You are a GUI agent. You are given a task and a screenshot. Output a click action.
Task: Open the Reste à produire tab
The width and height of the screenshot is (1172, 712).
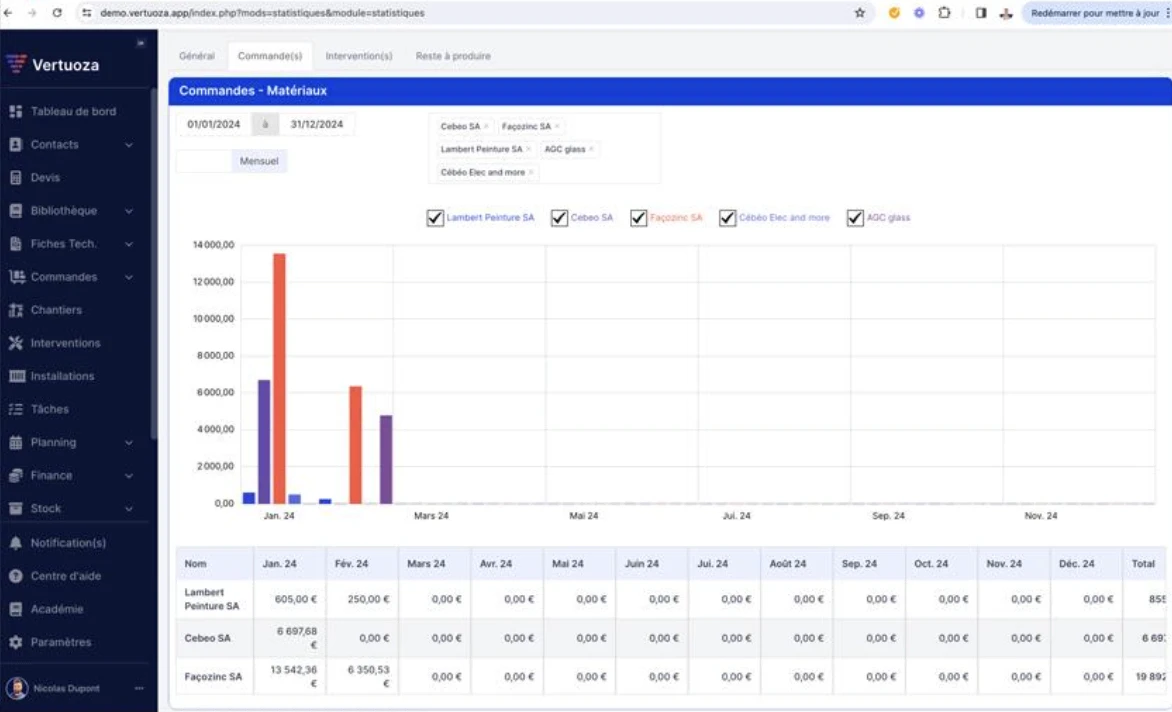(453, 56)
